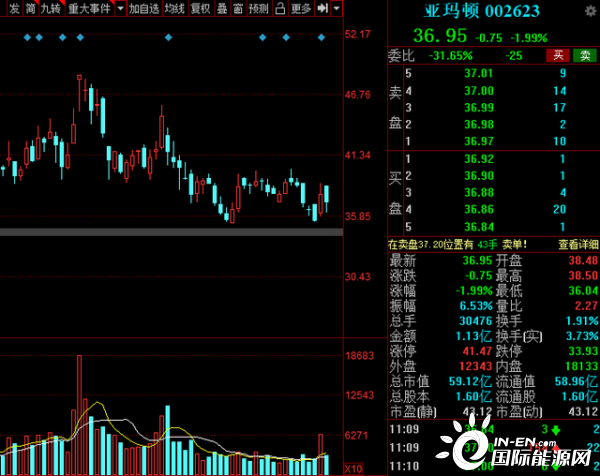
Task: Open the dropdown arrow at toolbar's right end
Action: tap(335, 8)
